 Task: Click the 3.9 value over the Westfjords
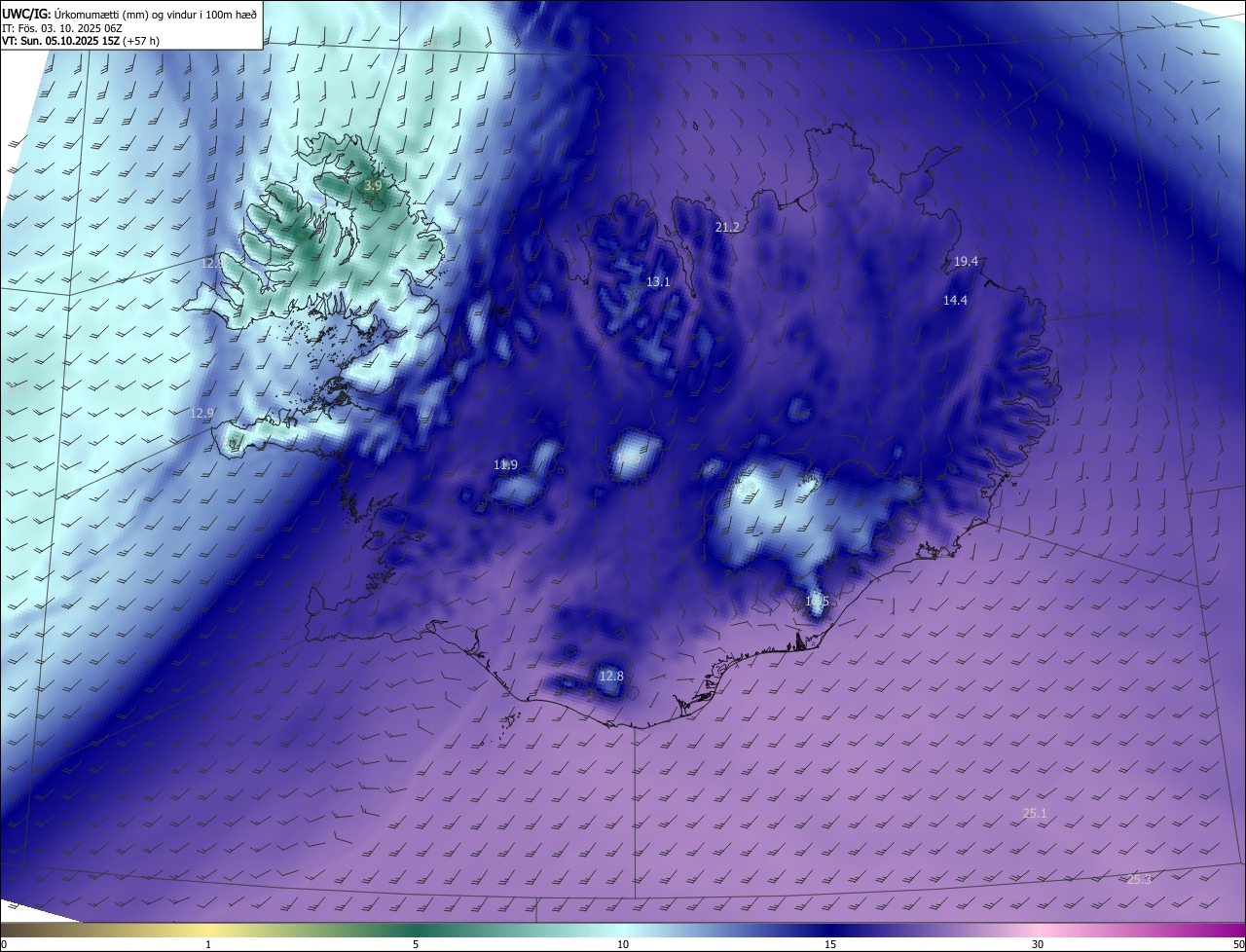pyautogui.click(x=373, y=185)
